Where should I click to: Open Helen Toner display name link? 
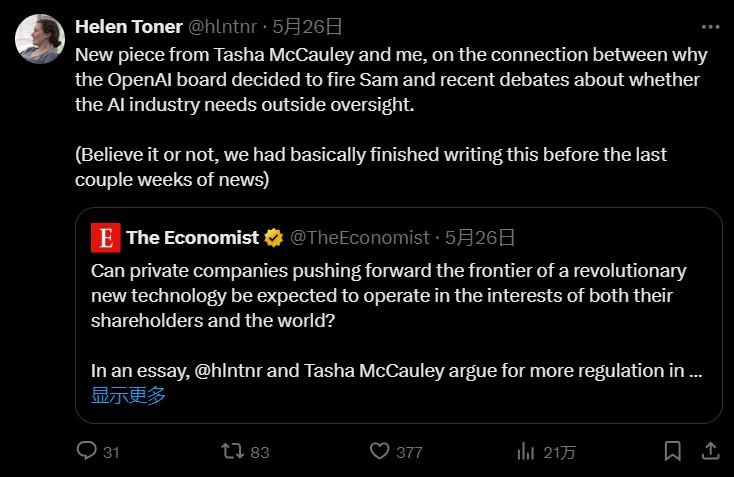click(128, 25)
